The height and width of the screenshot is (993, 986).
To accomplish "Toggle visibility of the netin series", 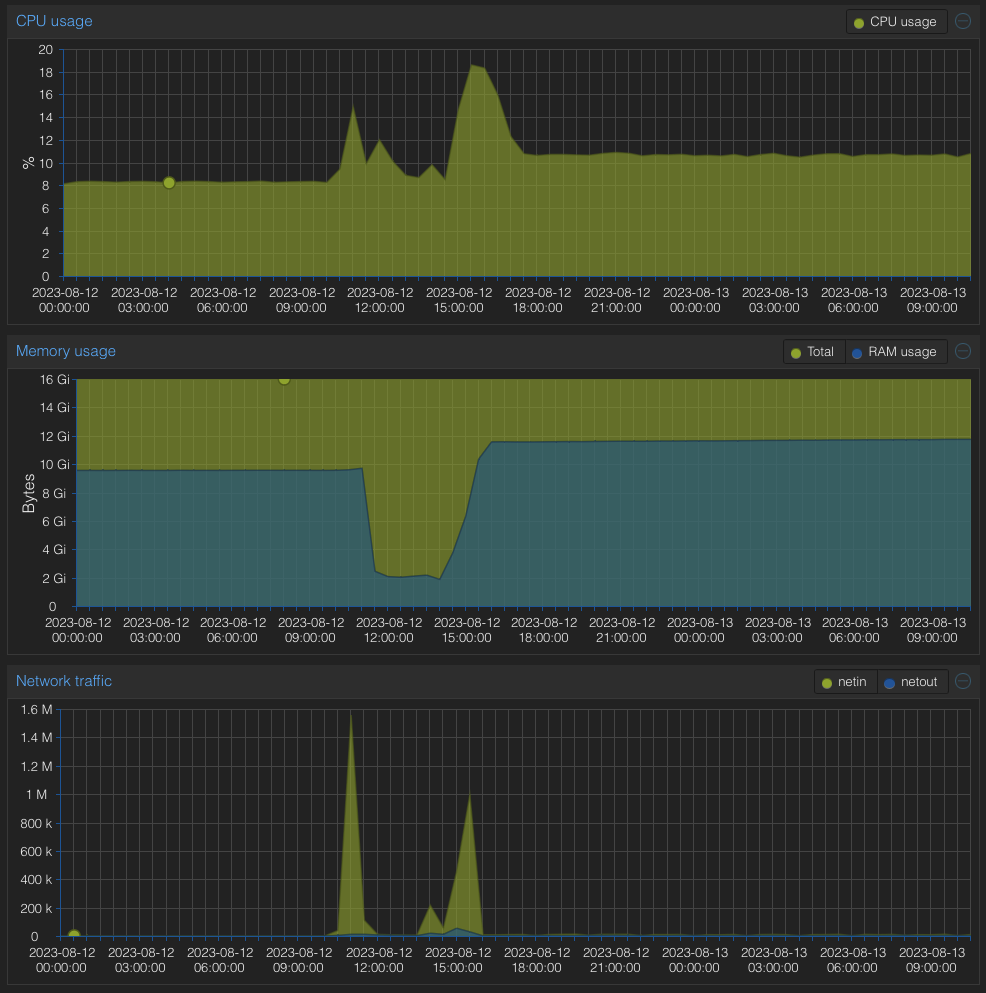I will click(846, 681).
